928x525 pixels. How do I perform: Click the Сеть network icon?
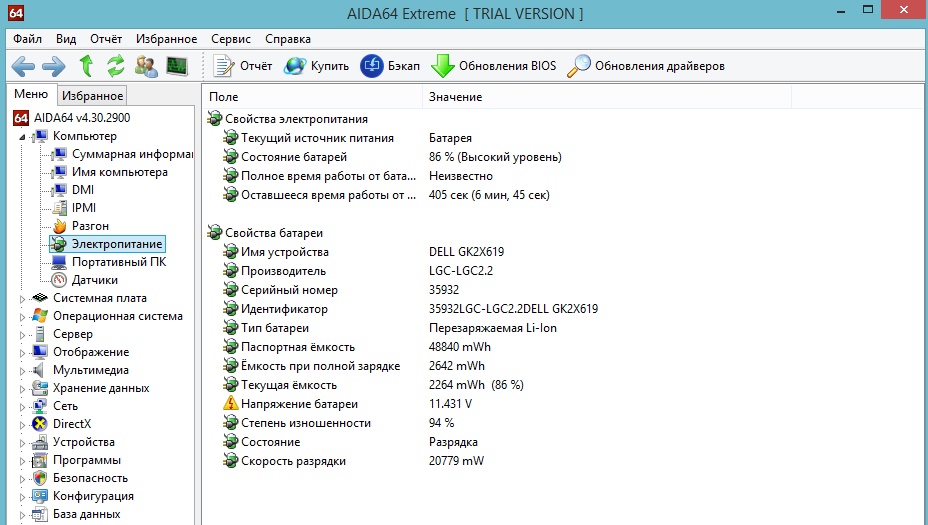pos(40,406)
